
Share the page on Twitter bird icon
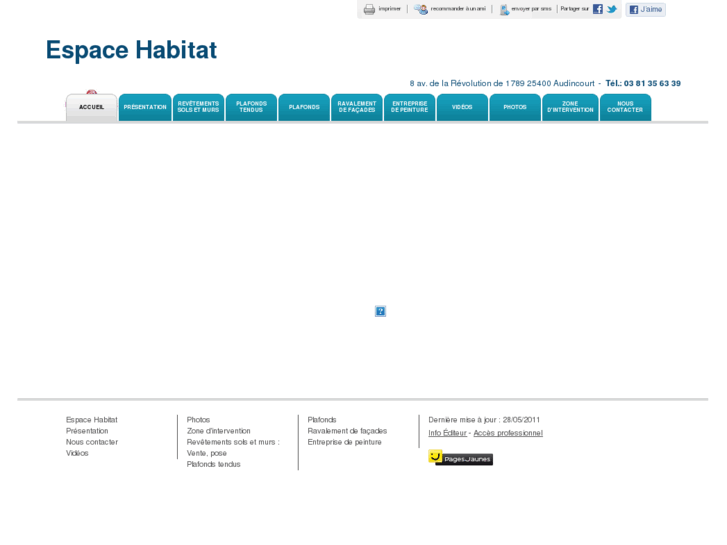(612, 9)
